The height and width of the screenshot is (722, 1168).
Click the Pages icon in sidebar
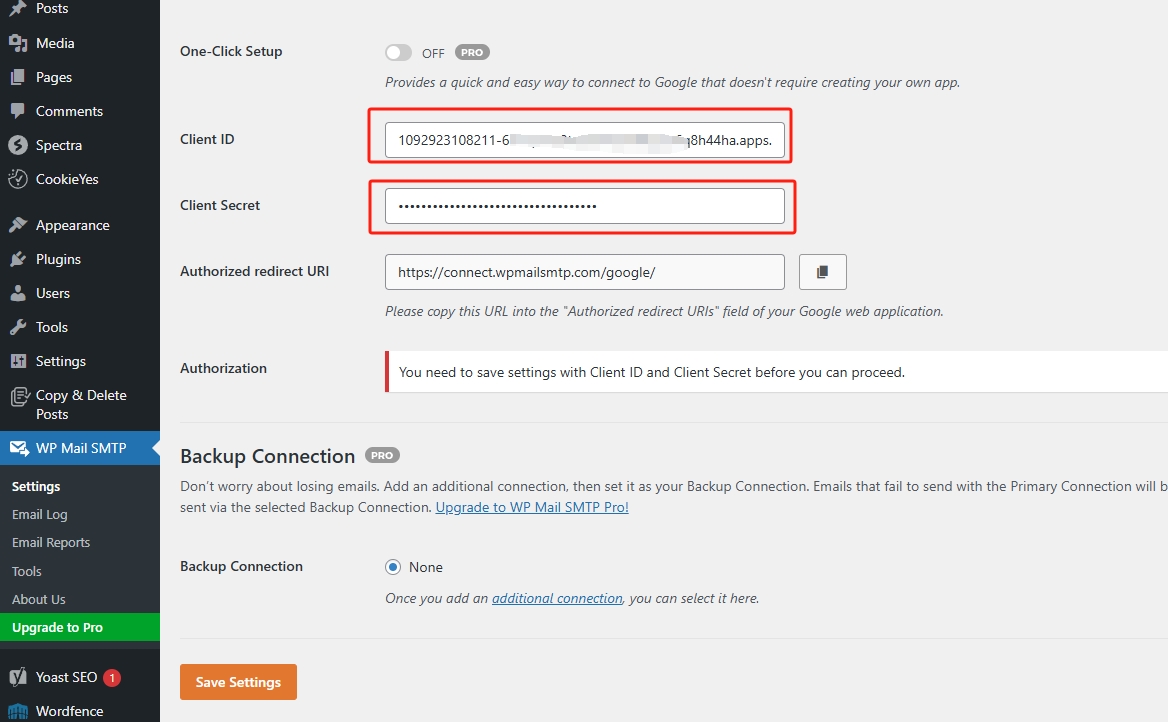[18, 77]
